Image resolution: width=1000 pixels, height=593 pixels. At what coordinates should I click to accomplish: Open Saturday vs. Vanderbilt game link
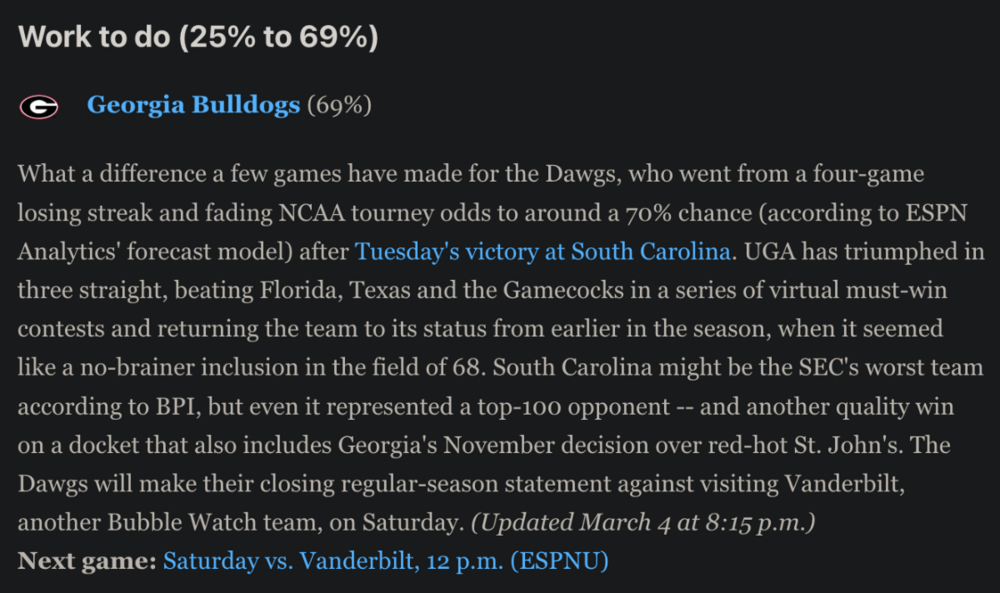coord(385,561)
